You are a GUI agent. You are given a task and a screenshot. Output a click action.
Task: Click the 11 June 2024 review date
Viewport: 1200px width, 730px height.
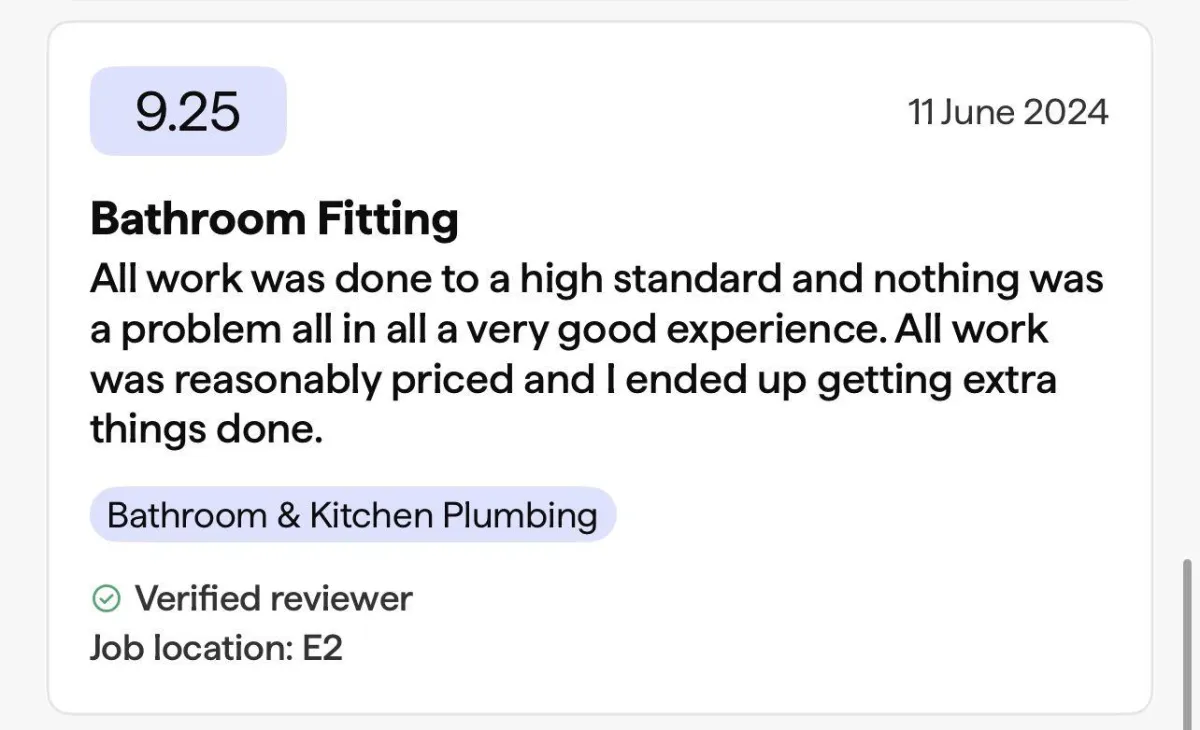(1008, 111)
